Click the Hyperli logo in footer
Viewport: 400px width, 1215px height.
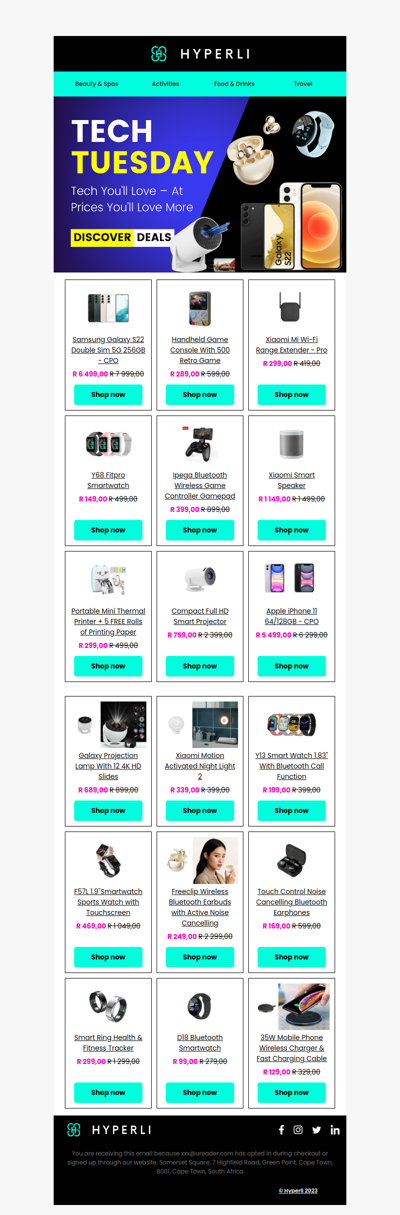click(109, 1130)
